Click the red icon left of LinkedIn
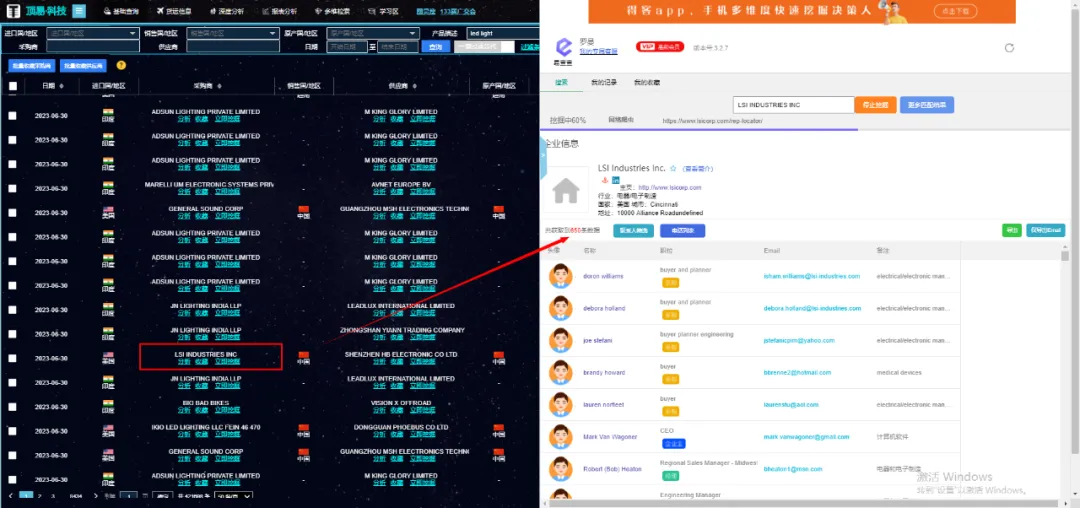This screenshot has width=1080, height=508. 605,180
